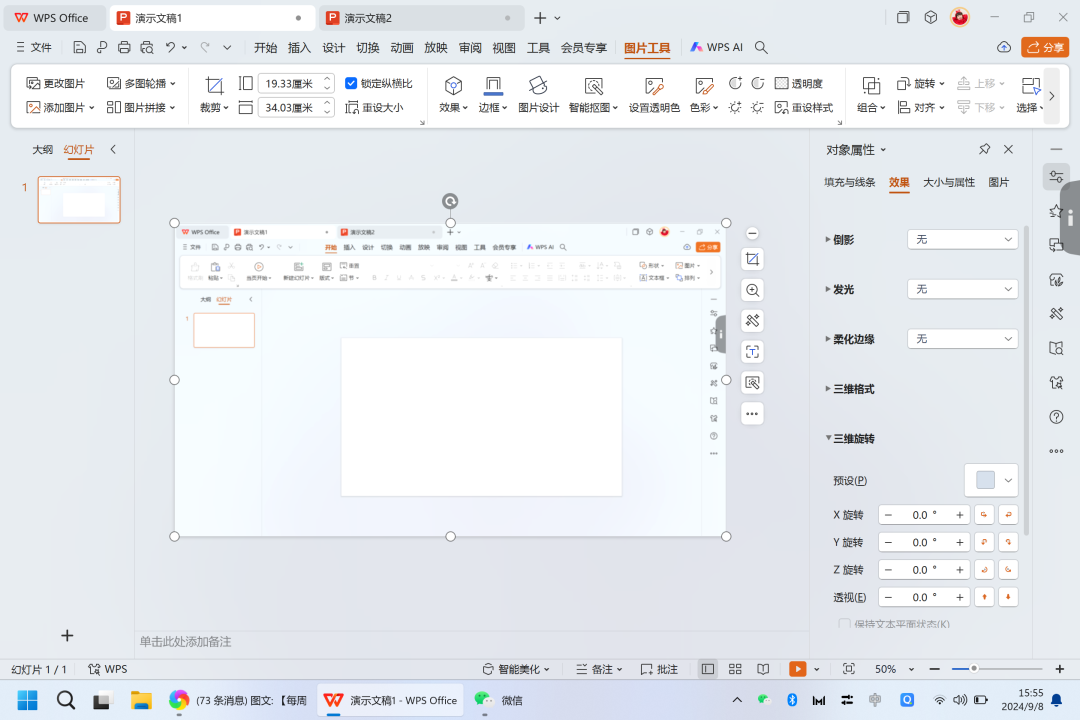The width and height of the screenshot is (1080, 720).
Task: Click the rotation handle above the picture
Action: (450, 201)
